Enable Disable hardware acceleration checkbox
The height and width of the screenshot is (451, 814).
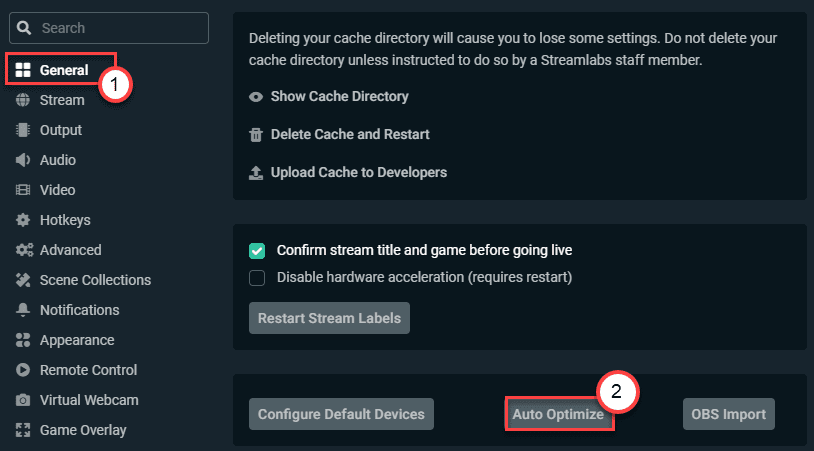pos(257,277)
